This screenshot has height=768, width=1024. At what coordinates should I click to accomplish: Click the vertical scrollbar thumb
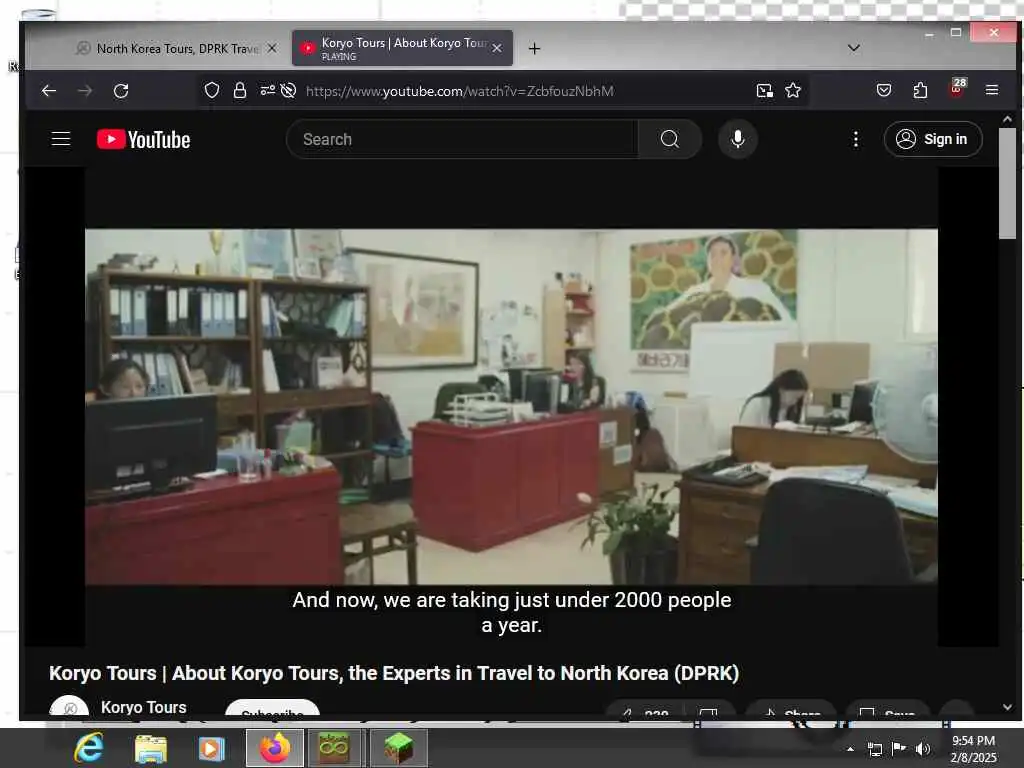tap(1007, 184)
